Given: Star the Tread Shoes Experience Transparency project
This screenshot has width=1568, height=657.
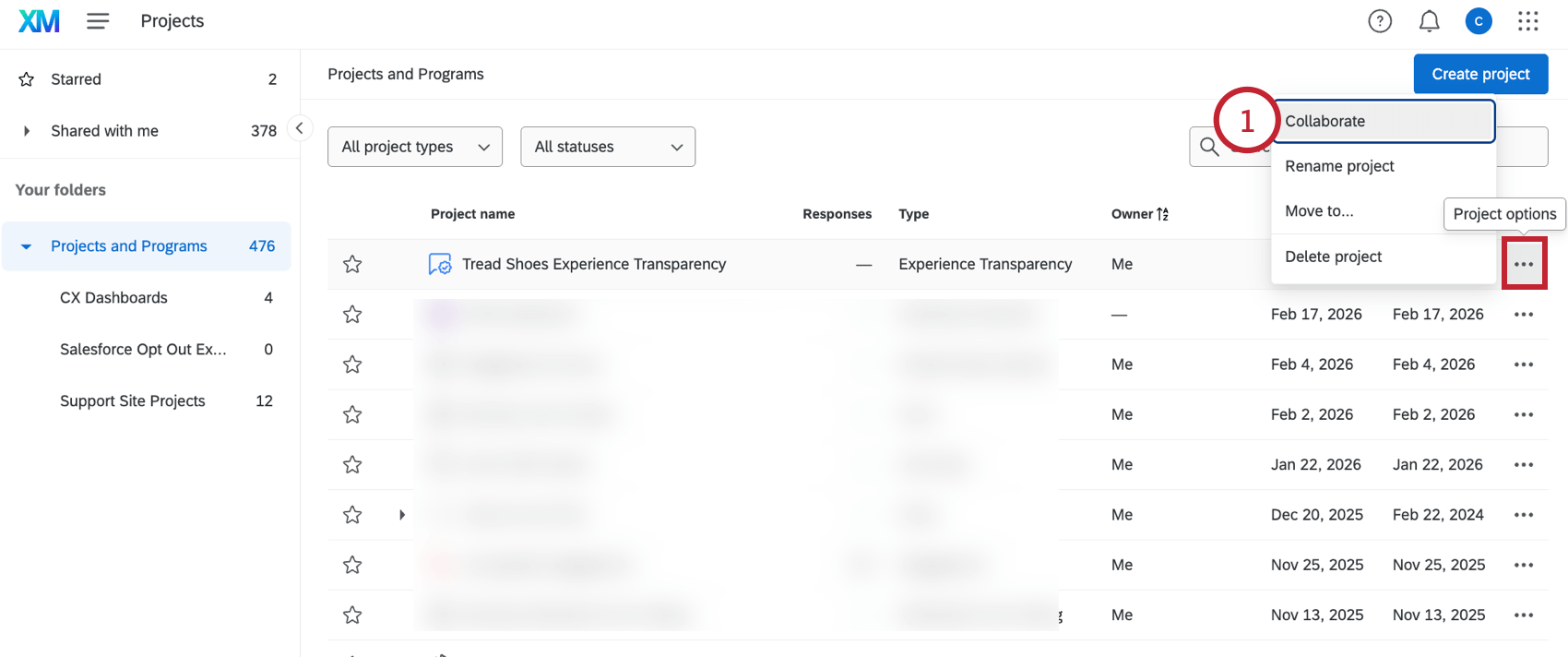Looking at the screenshot, I should 352,265.
